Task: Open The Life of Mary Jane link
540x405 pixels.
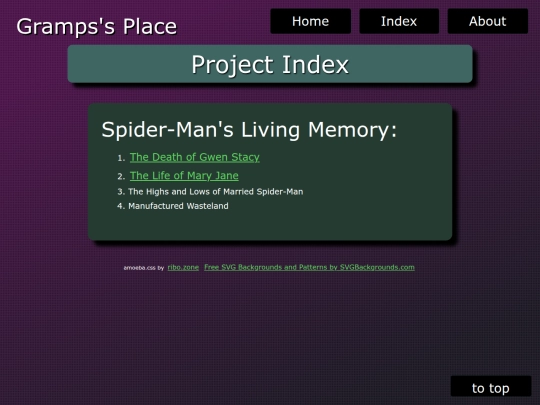Action: (184, 176)
